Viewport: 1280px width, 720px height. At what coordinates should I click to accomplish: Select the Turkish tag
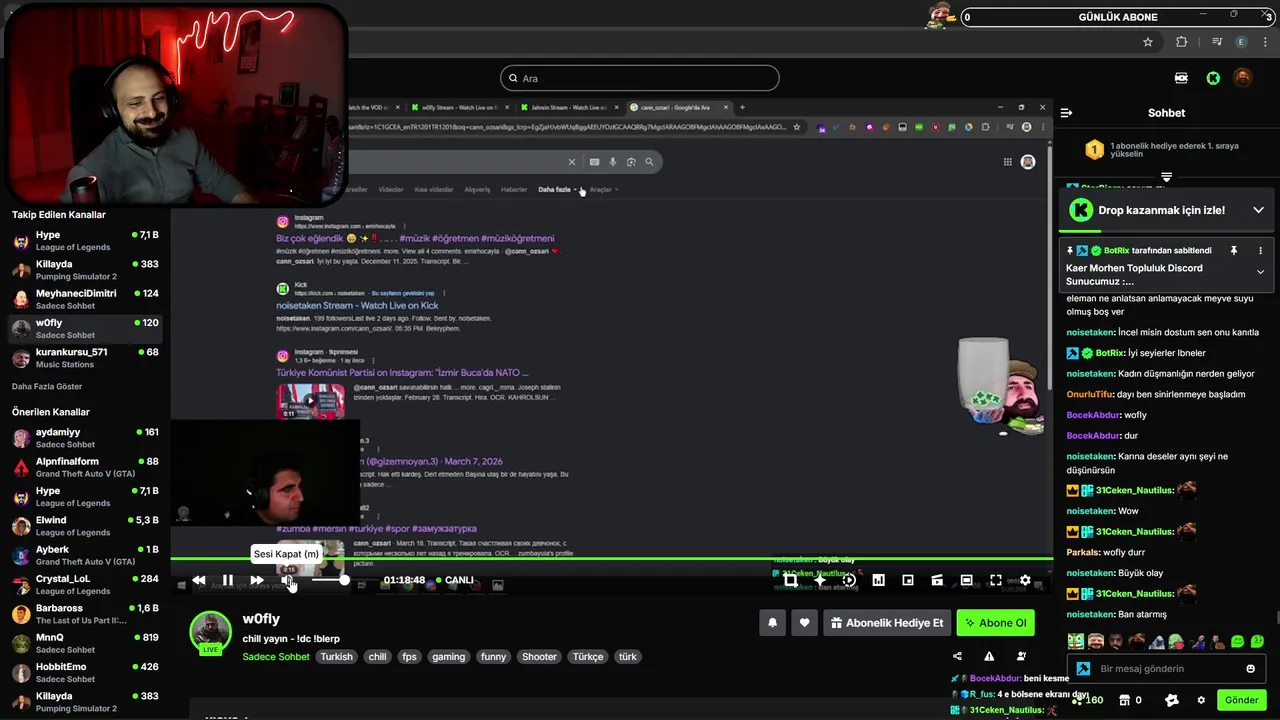pyautogui.click(x=336, y=657)
